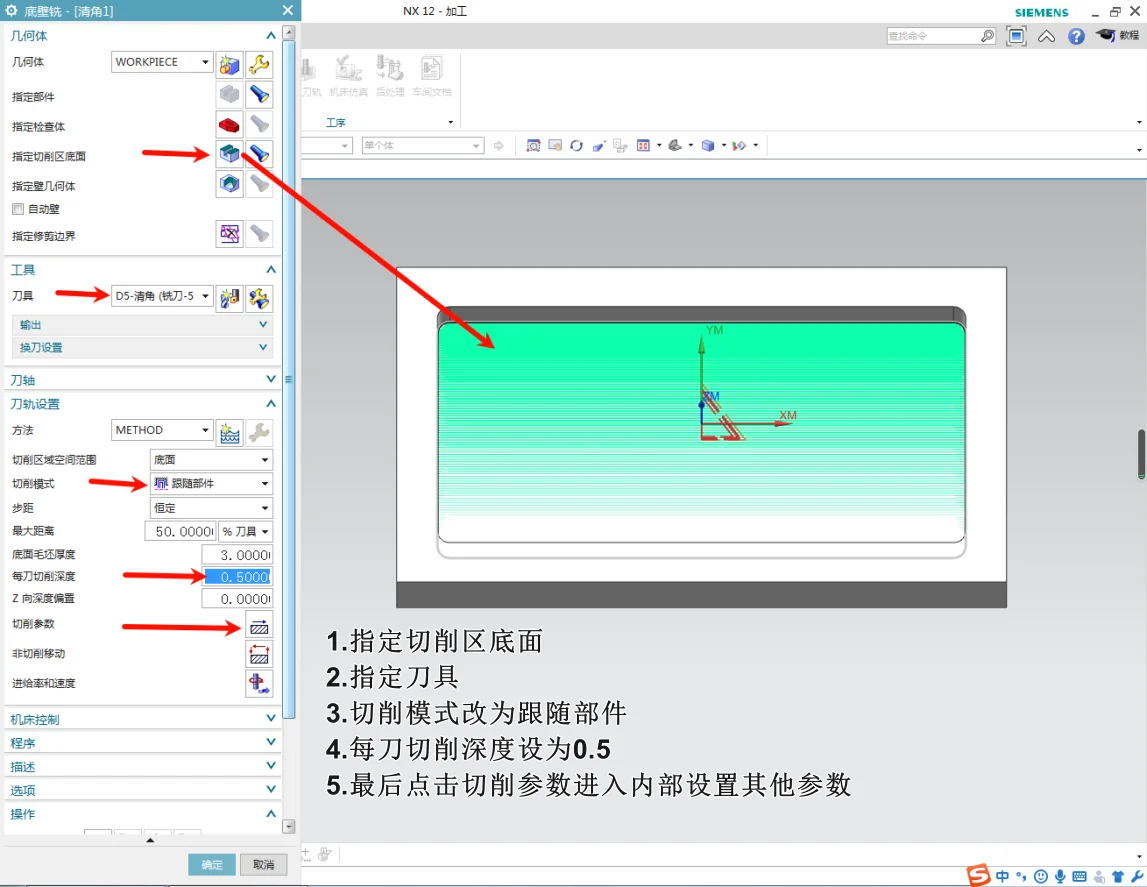
Task: Click the 指定修剪边界 selection icon
Action: (x=229, y=233)
